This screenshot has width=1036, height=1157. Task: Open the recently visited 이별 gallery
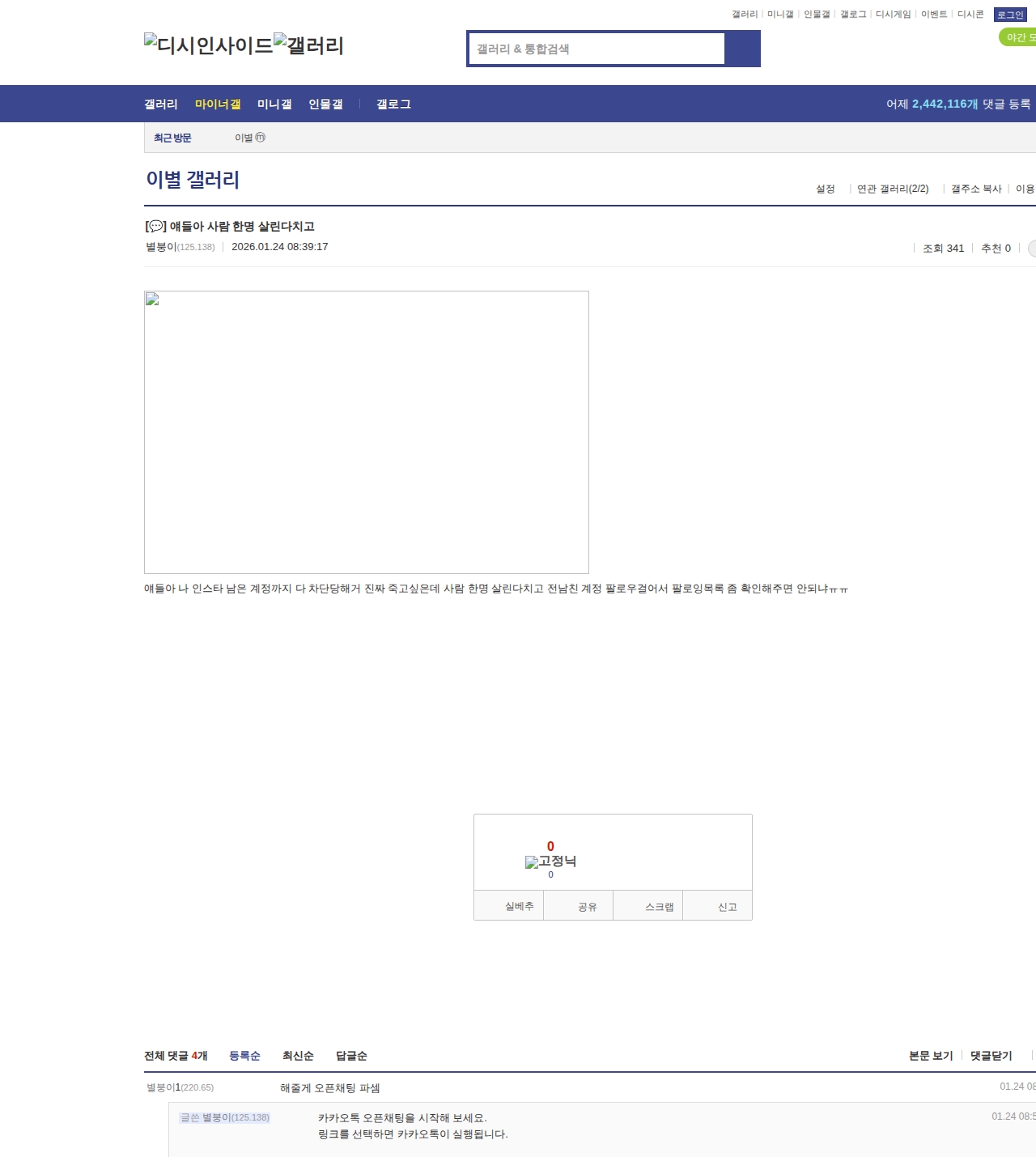[250, 138]
